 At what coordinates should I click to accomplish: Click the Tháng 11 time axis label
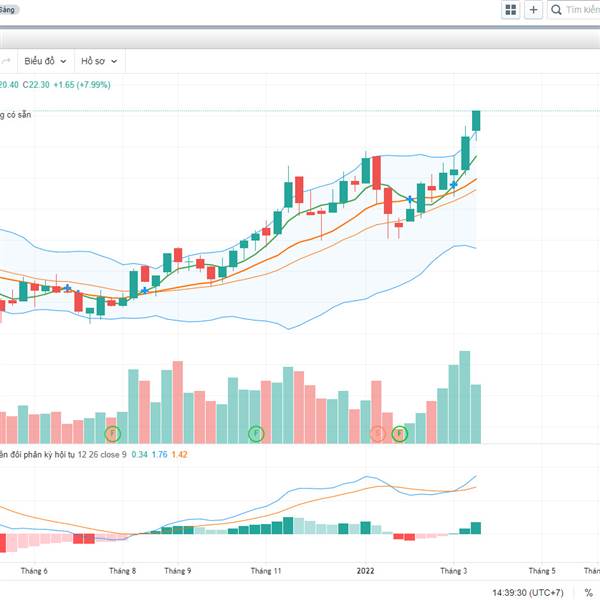[x=266, y=571]
